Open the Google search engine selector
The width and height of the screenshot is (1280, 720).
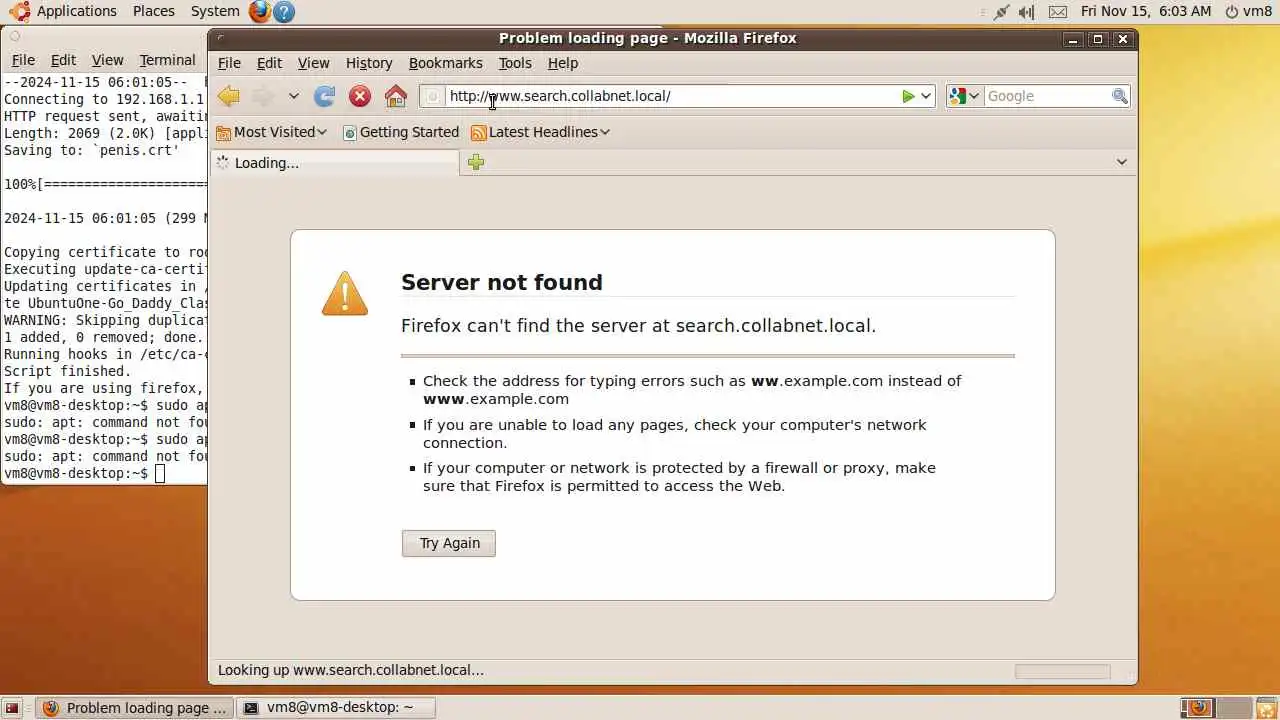[964, 96]
